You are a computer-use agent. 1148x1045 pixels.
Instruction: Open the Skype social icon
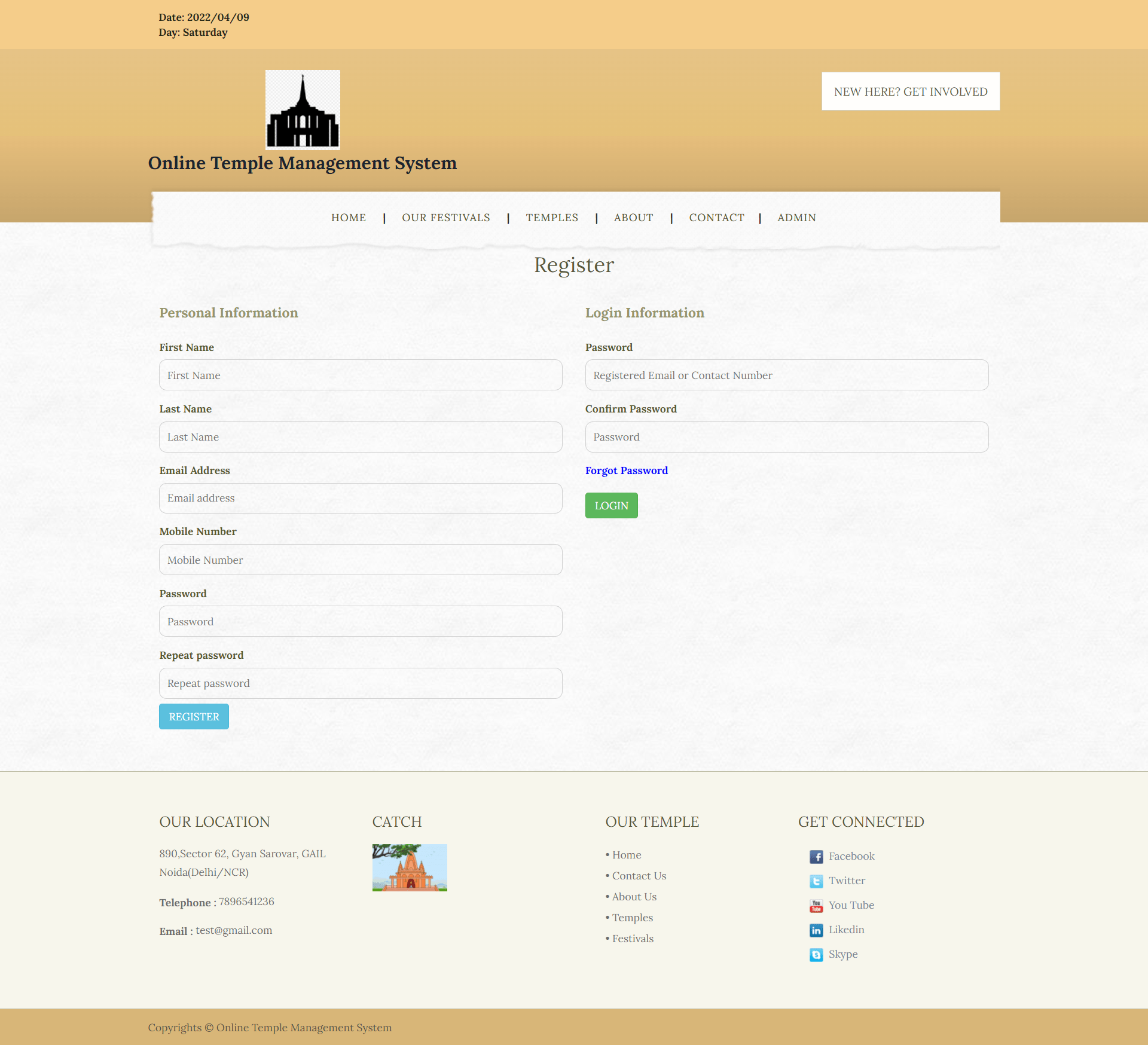817,955
